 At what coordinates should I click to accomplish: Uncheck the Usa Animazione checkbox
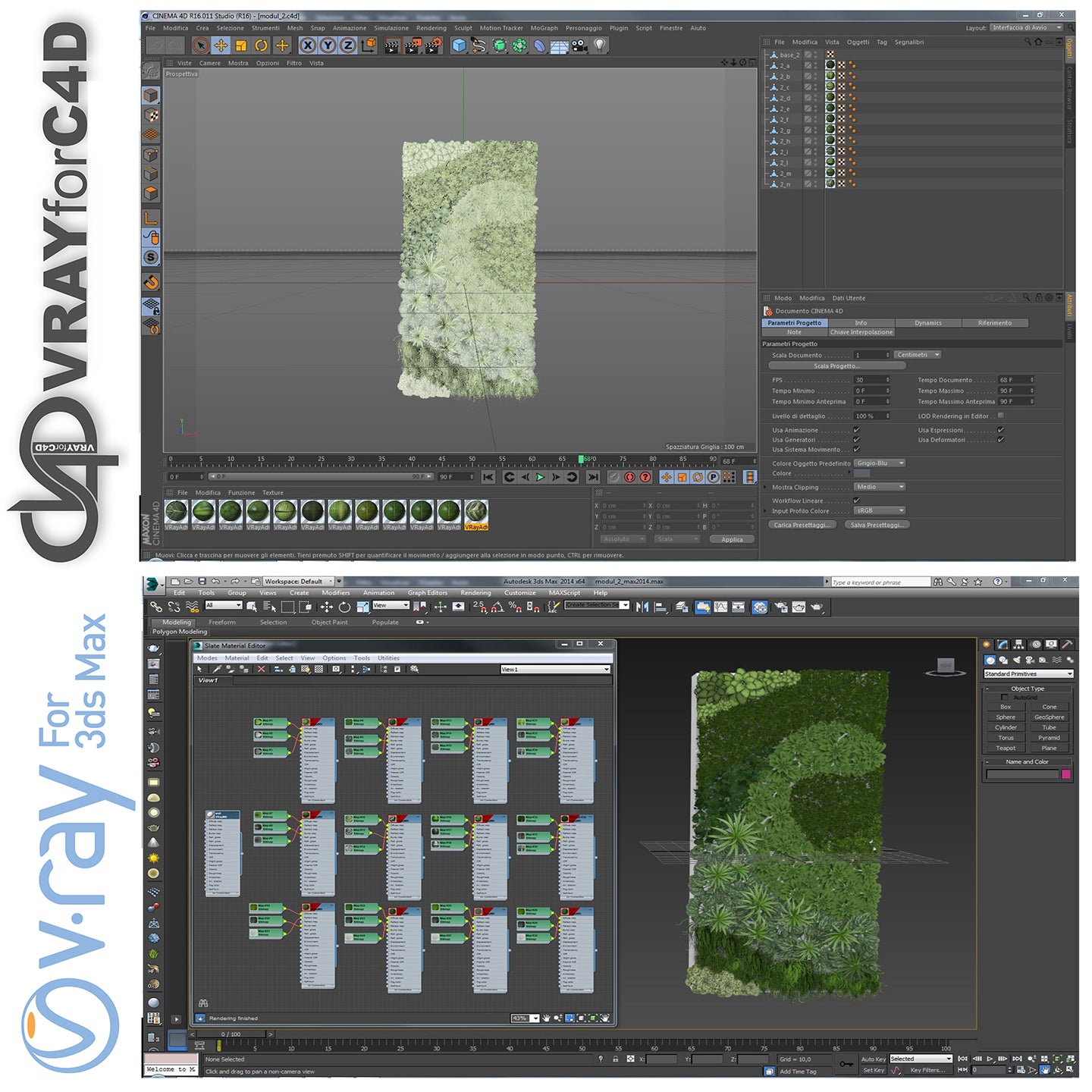(x=856, y=430)
